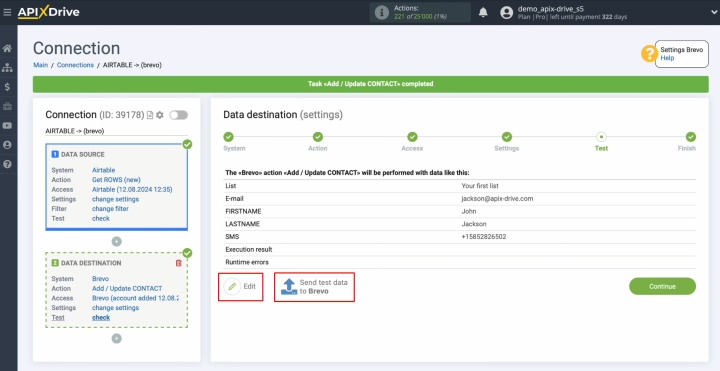
Task: Open the profile icon in the sidebar
Action: [x=7, y=145]
